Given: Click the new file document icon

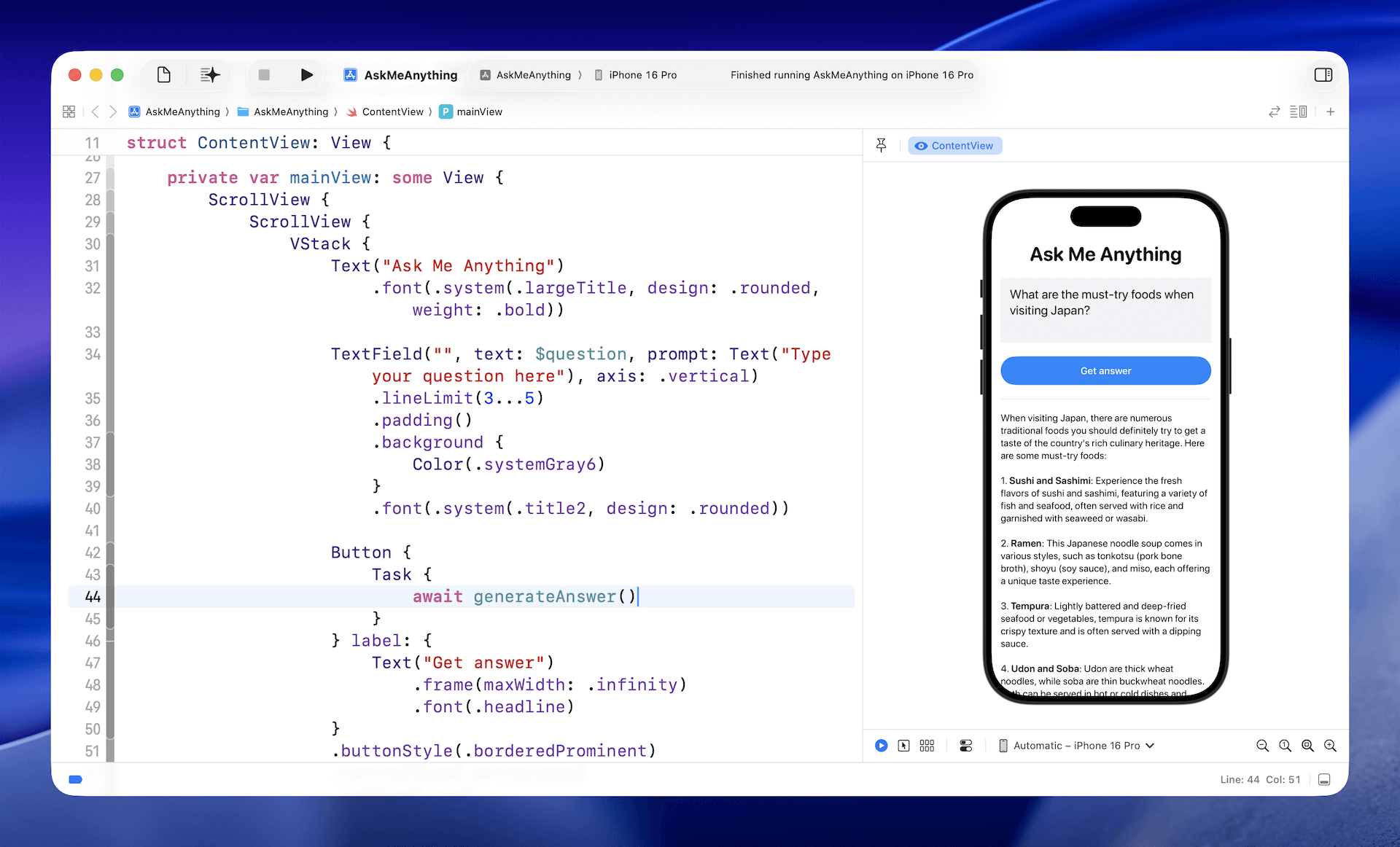Looking at the screenshot, I should click(x=164, y=75).
